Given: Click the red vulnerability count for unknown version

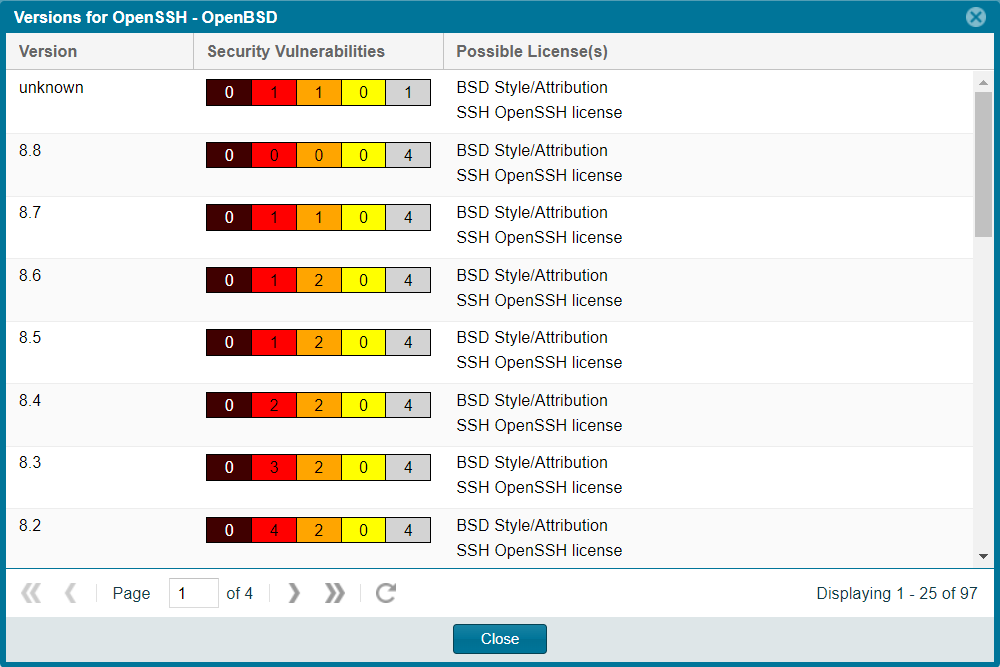Looking at the screenshot, I should click(274, 92).
